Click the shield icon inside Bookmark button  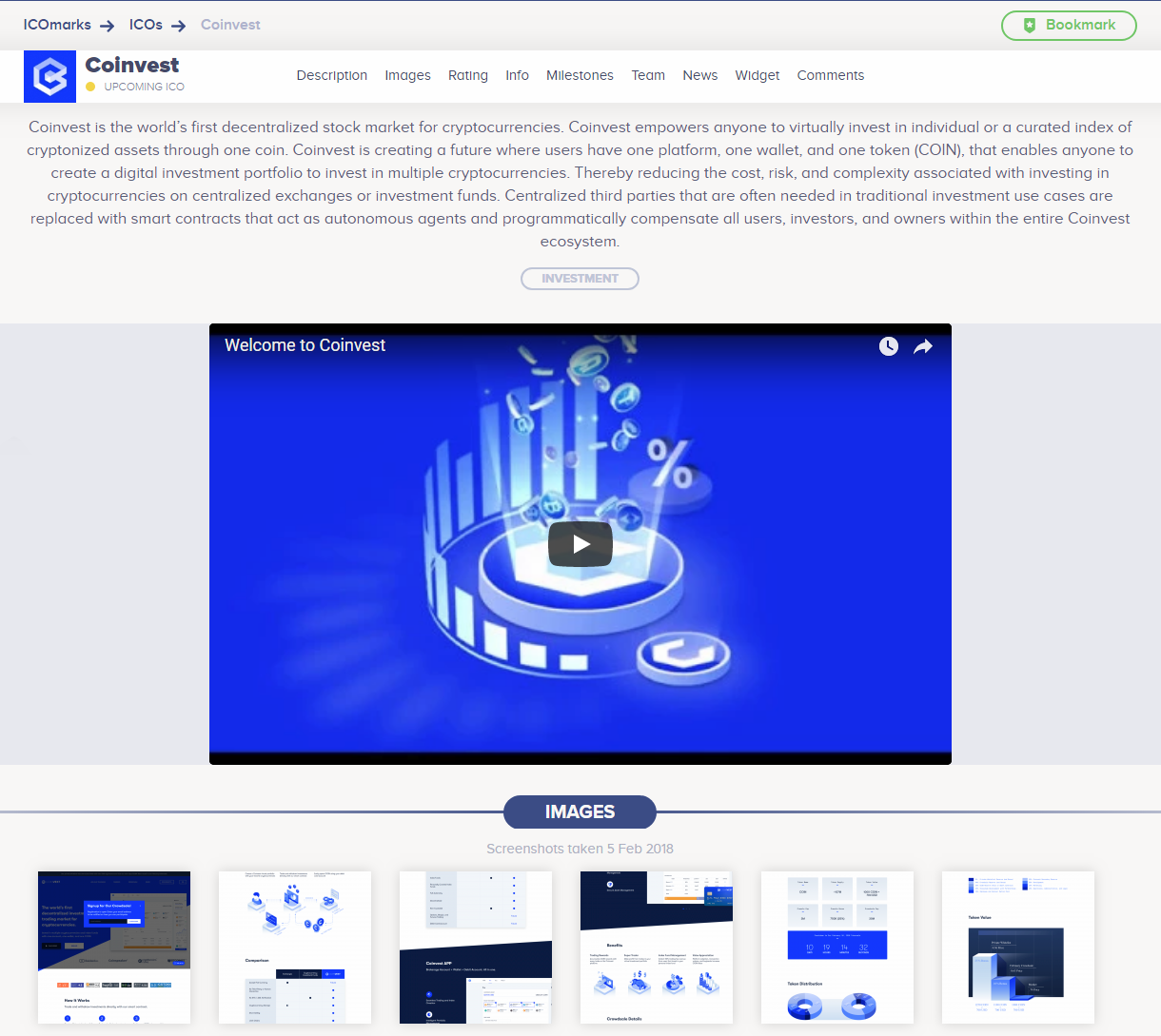point(1029,26)
